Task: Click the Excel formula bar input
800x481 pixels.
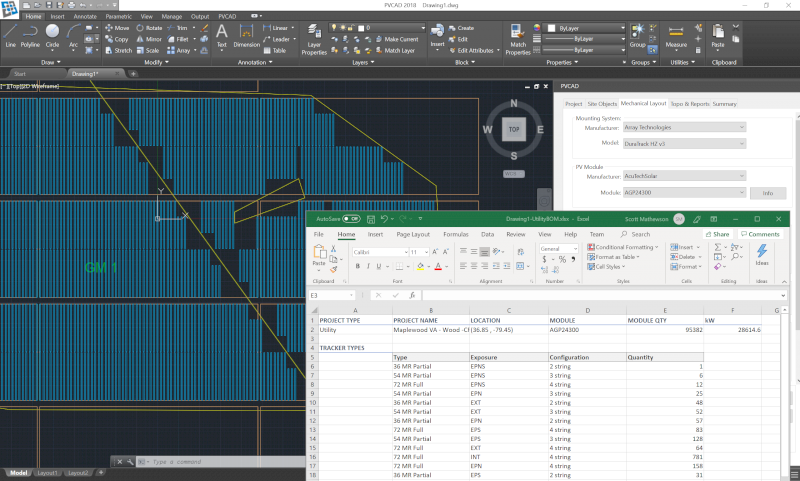Action: click(600, 296)
